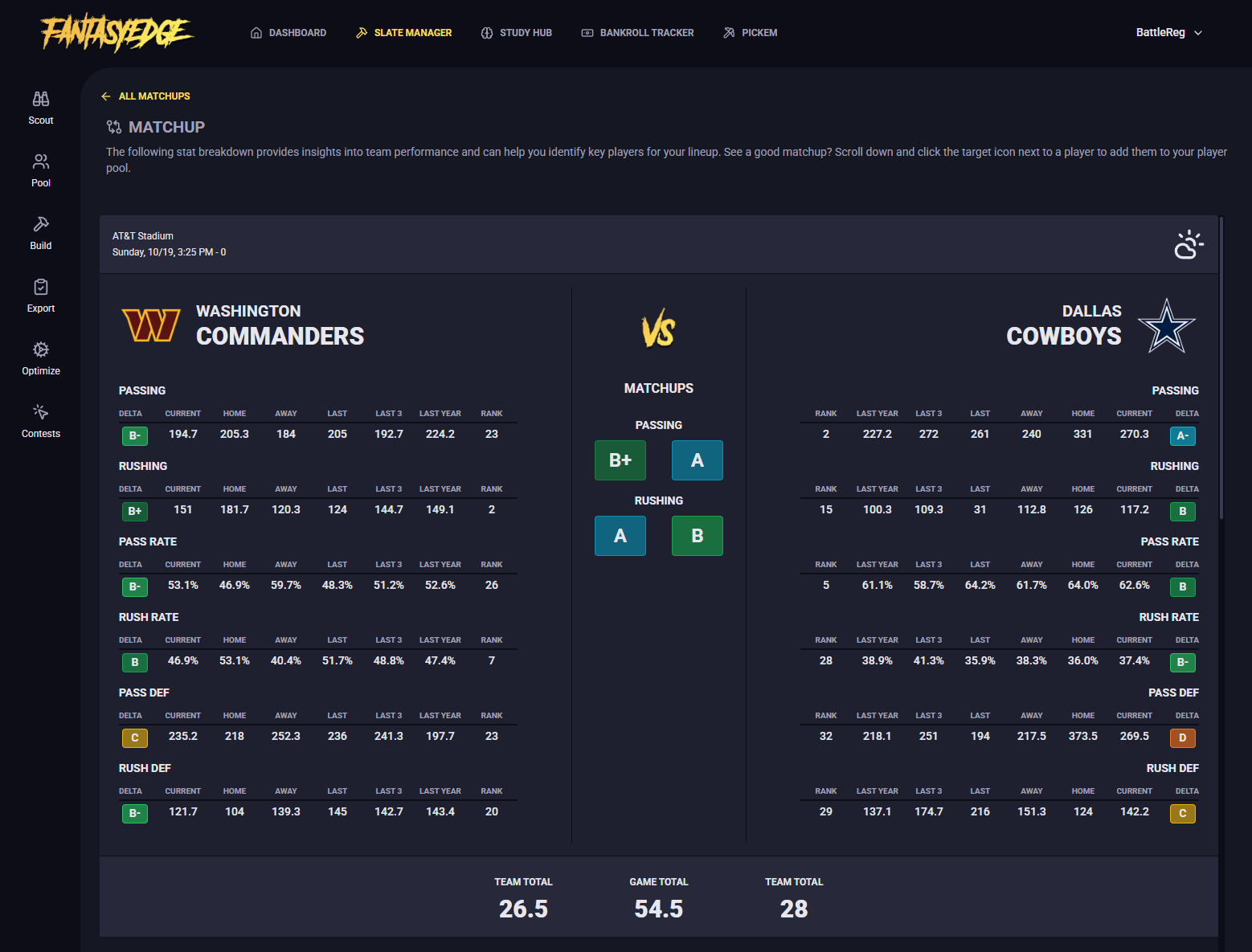
Task: Click Washington's last year passing value 224.2
Action: coord(440,434)
